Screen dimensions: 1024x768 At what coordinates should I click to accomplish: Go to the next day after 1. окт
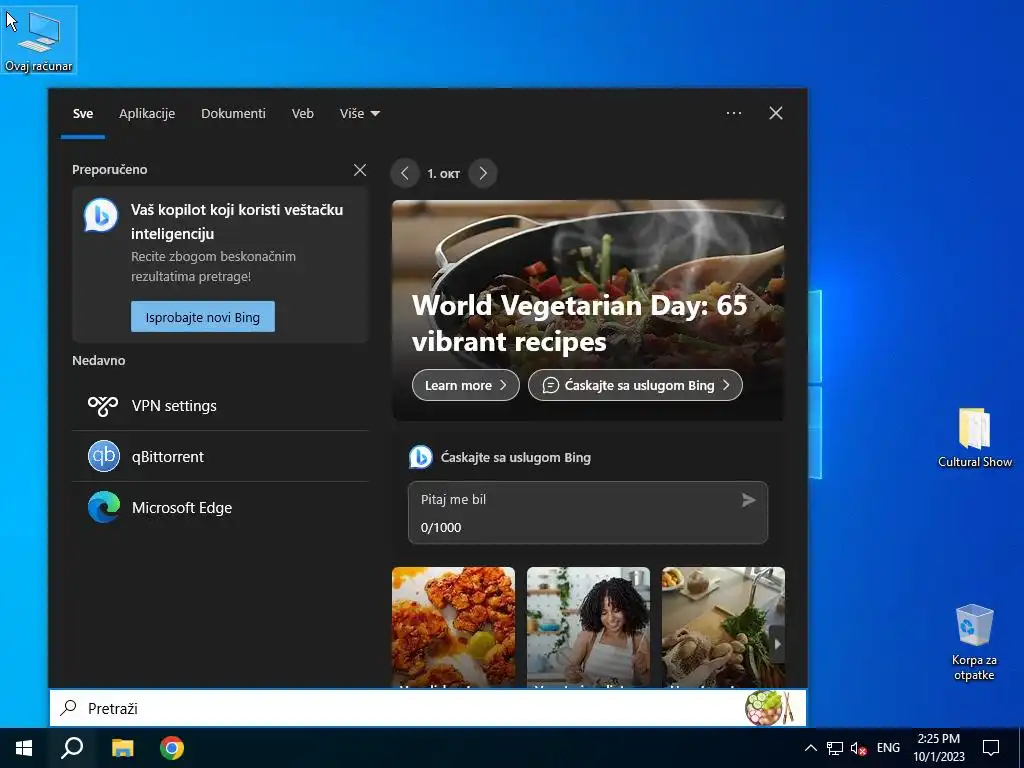point(483,174)
